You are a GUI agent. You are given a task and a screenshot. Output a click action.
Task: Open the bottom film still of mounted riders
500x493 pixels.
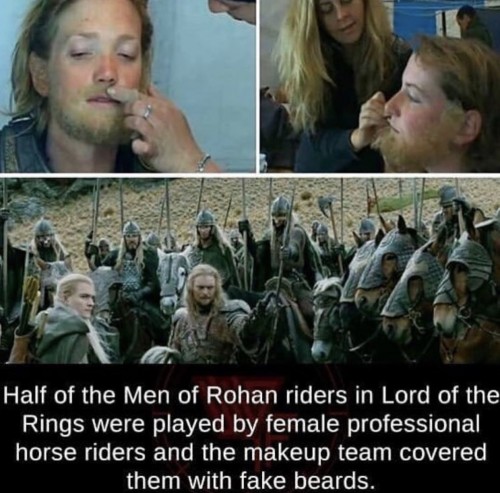(250, 270)
